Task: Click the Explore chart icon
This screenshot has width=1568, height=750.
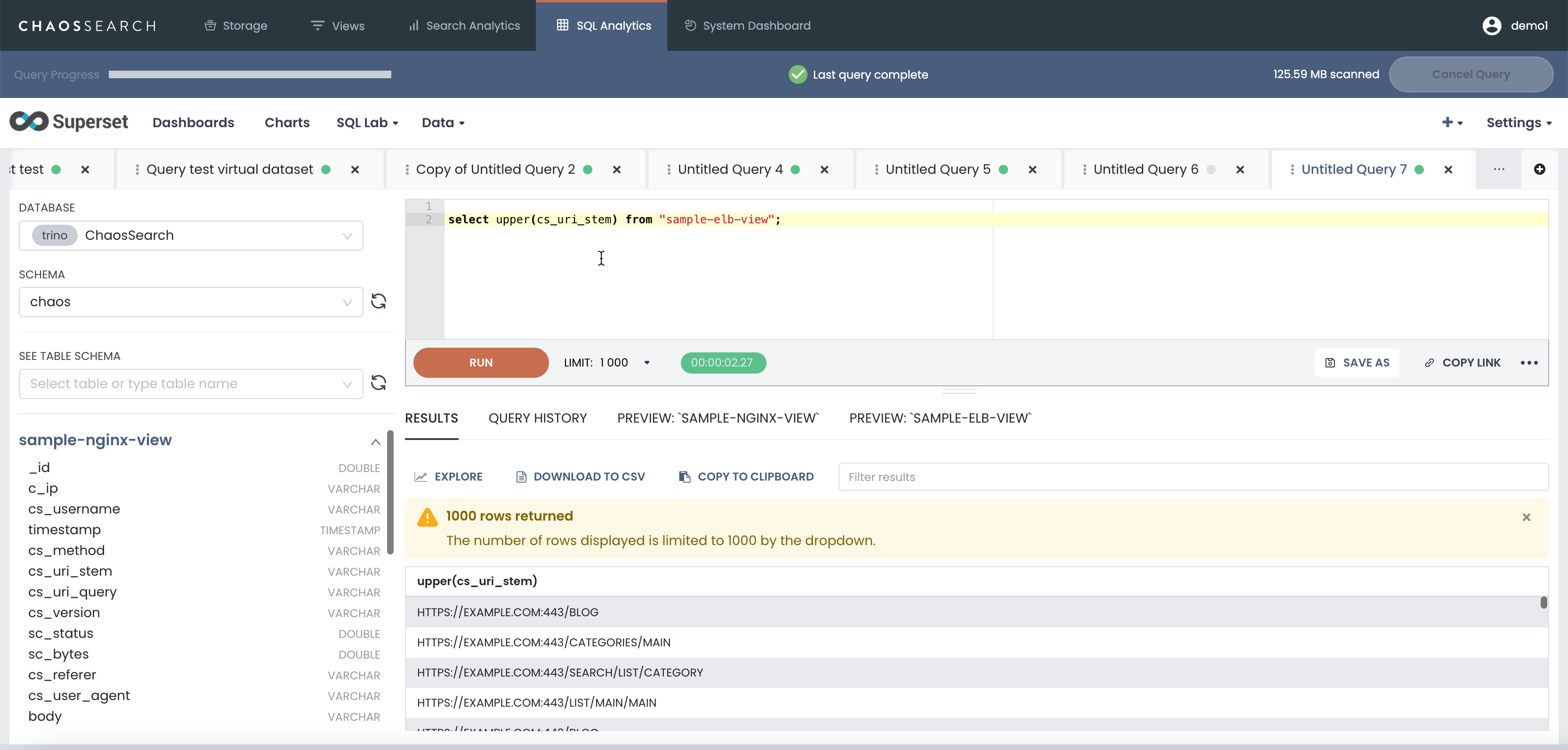Action: click(x=420, y=477)
